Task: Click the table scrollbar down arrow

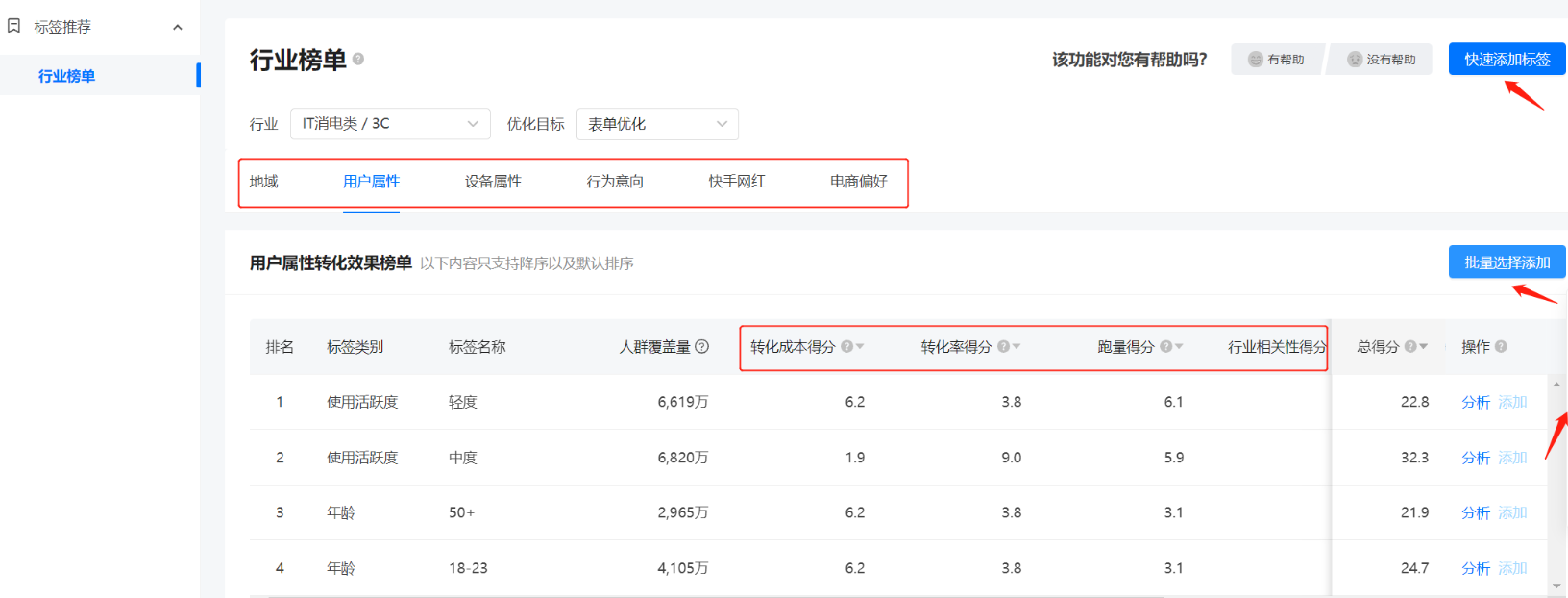Action: click(1556, 586)
